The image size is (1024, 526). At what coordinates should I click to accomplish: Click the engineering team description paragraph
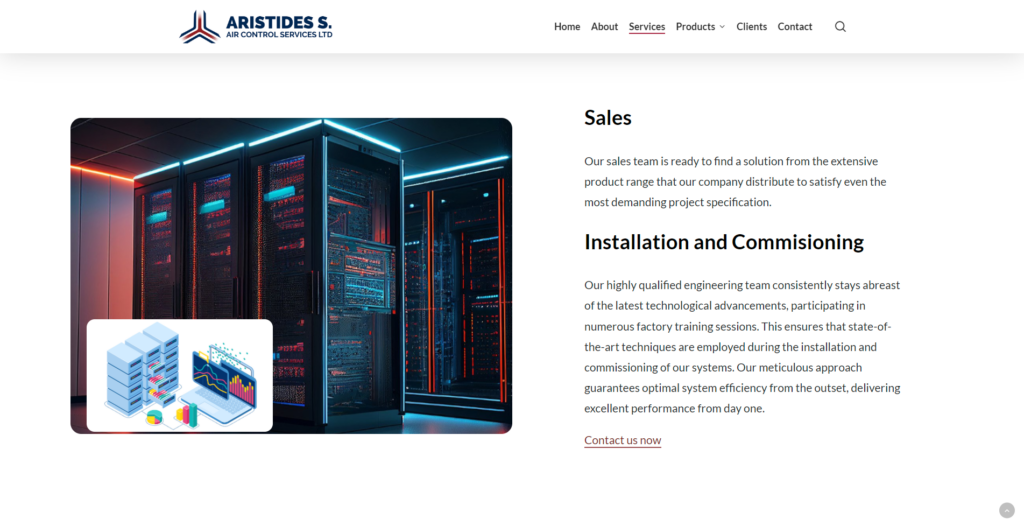pos(741,346)
